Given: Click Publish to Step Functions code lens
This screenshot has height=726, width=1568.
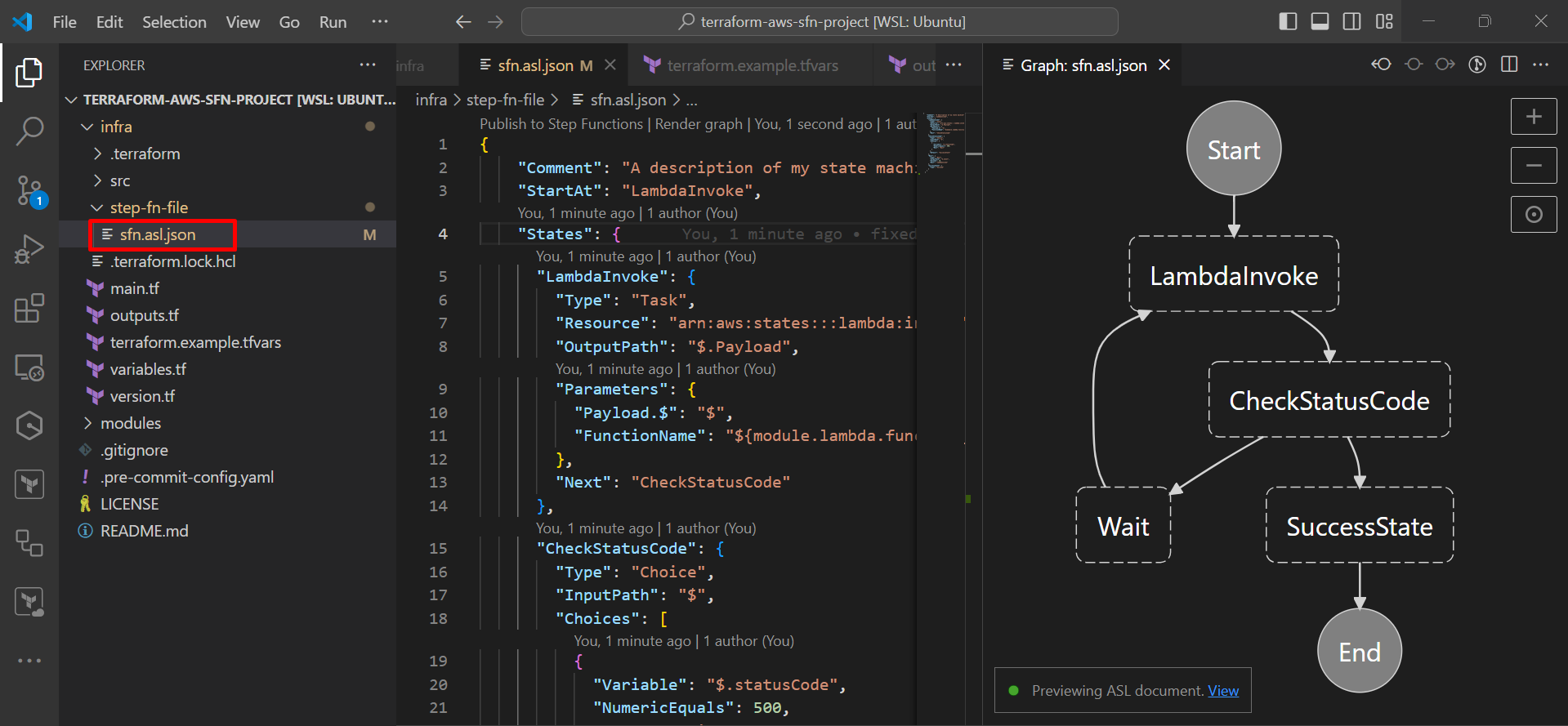Looking at the screenshot, I should tap(561, 124).
